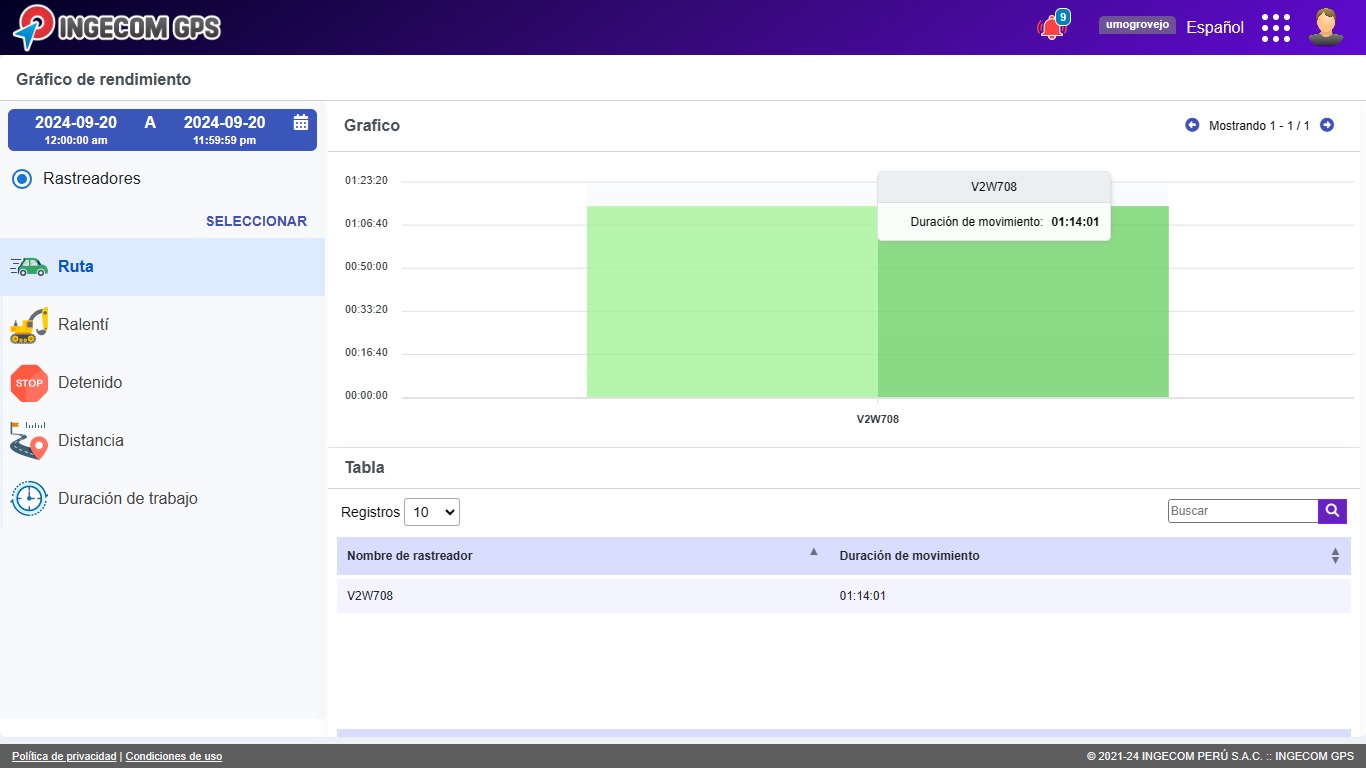
Task: Open the Español language selector
Action: [1214, 28]
